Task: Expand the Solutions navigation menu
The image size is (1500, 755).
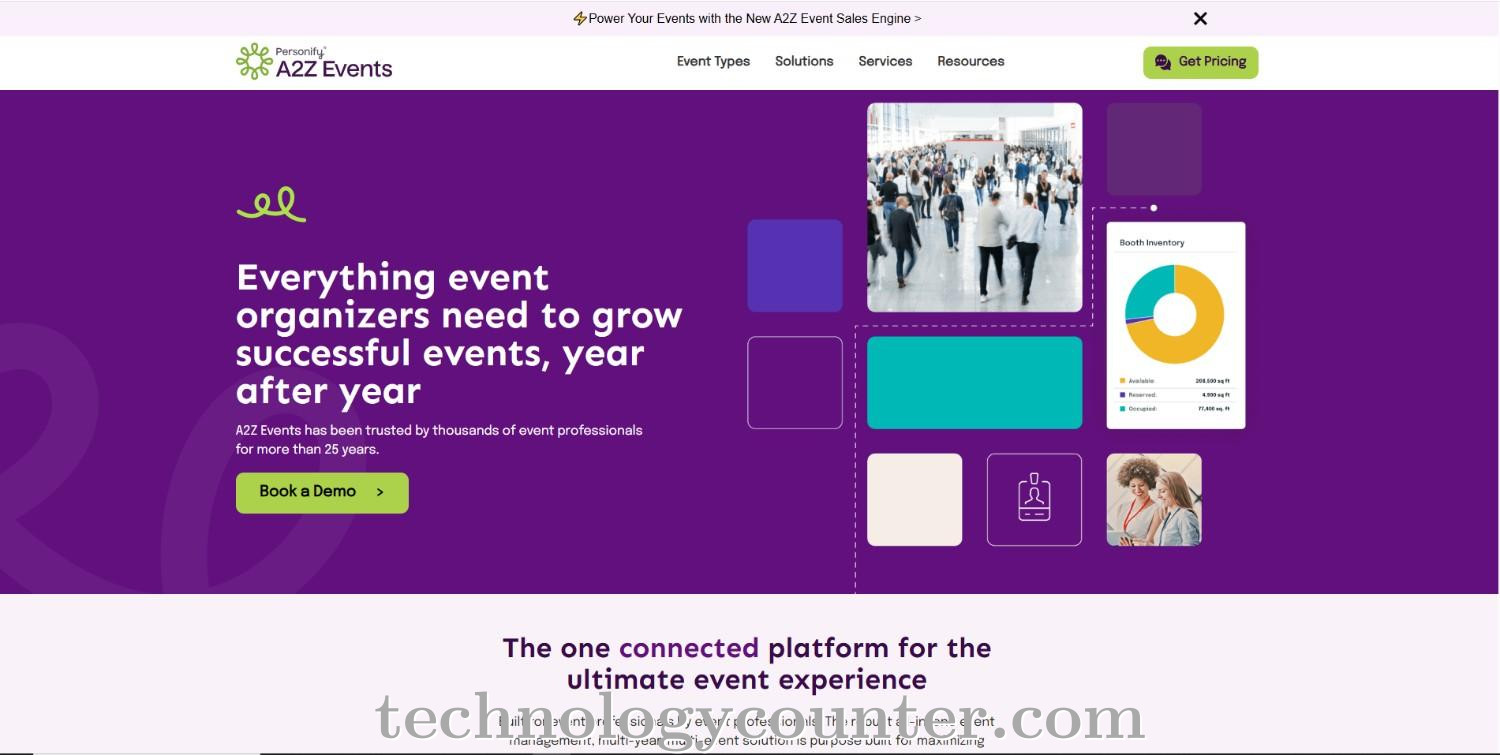Action: tap(804, 61)
